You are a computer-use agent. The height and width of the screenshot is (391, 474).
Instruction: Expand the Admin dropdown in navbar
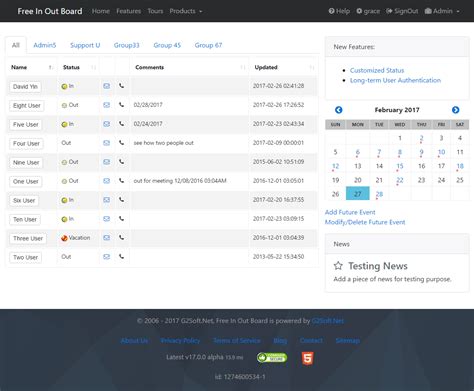(x=442, y=11)
